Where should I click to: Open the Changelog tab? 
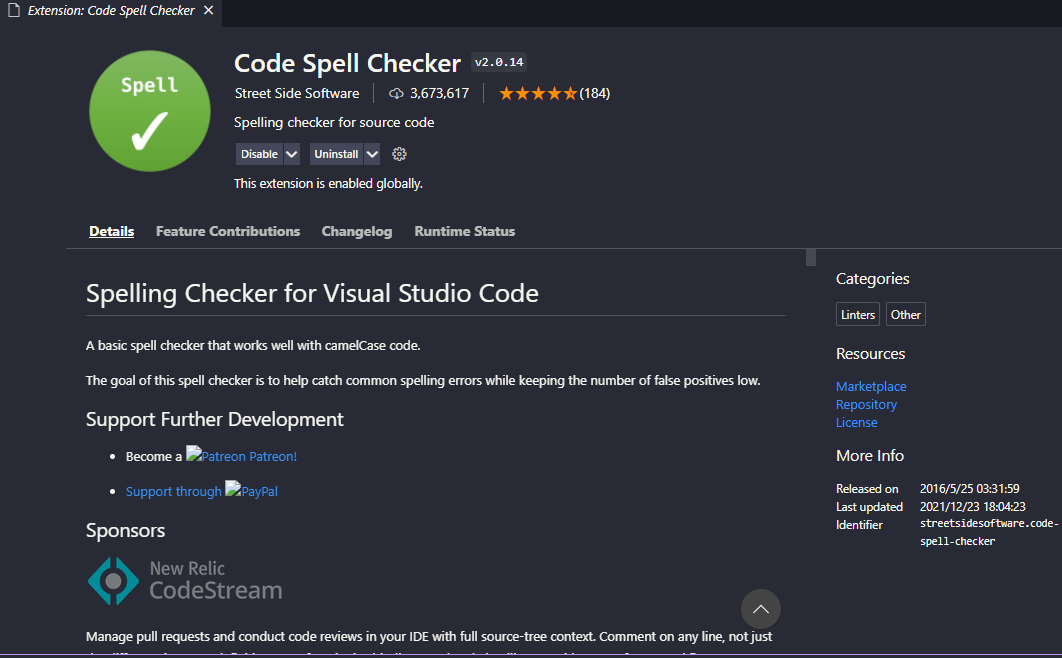(x=357, y=231)
